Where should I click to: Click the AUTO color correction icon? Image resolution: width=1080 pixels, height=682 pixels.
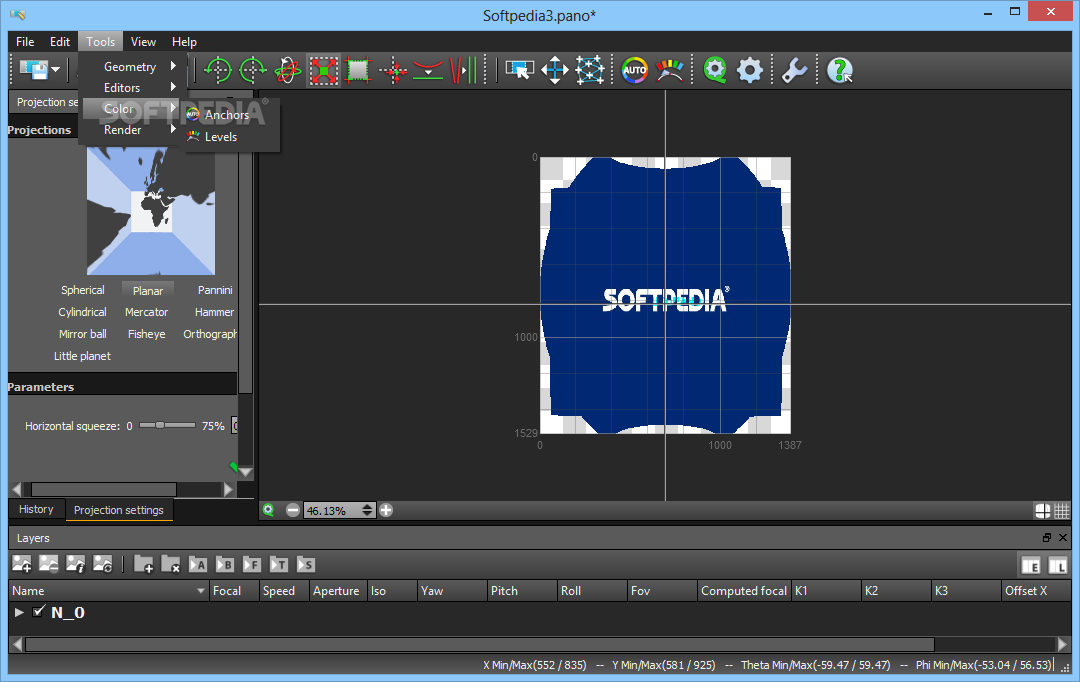[634, 70]
